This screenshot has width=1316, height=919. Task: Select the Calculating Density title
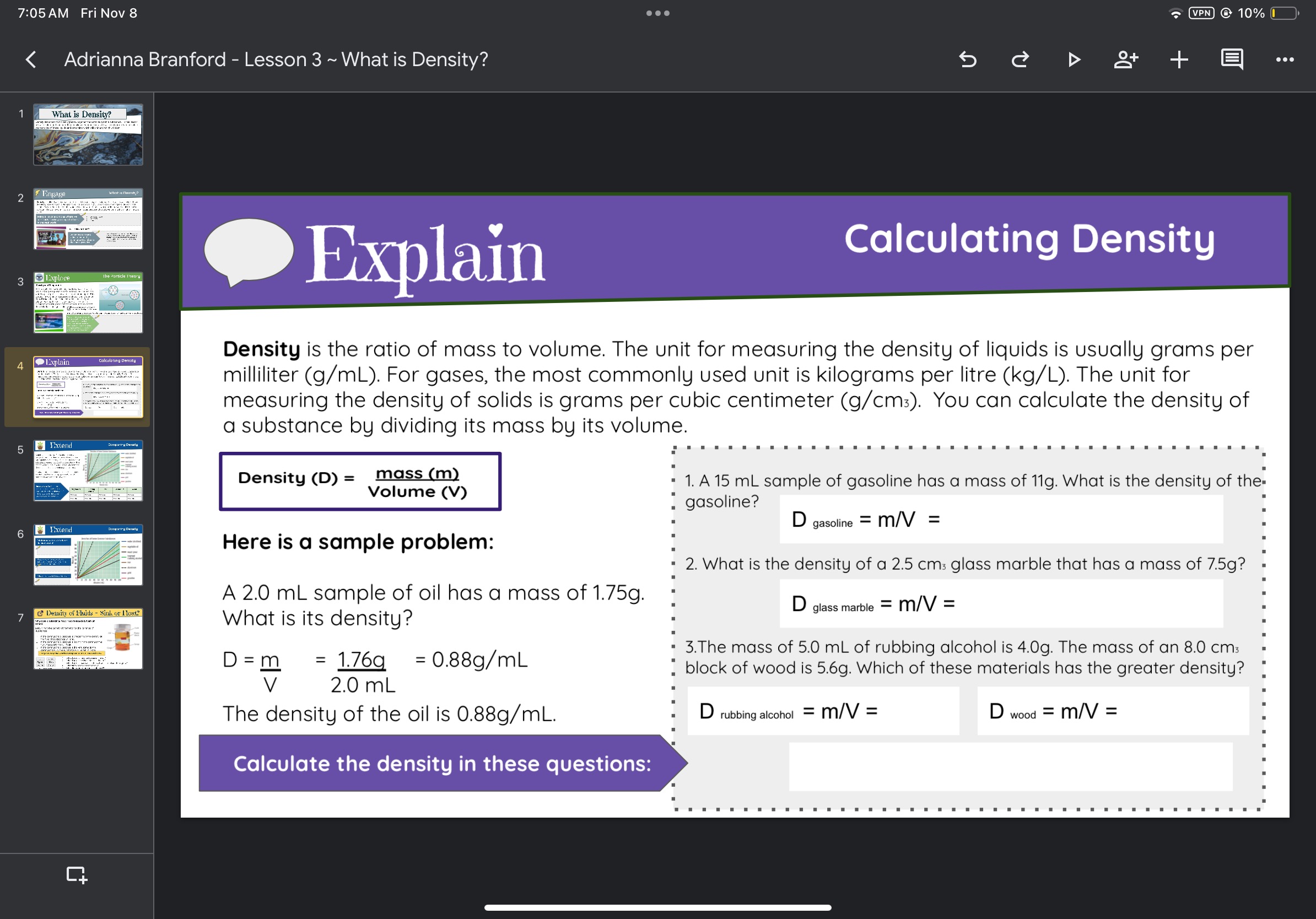1029,239
